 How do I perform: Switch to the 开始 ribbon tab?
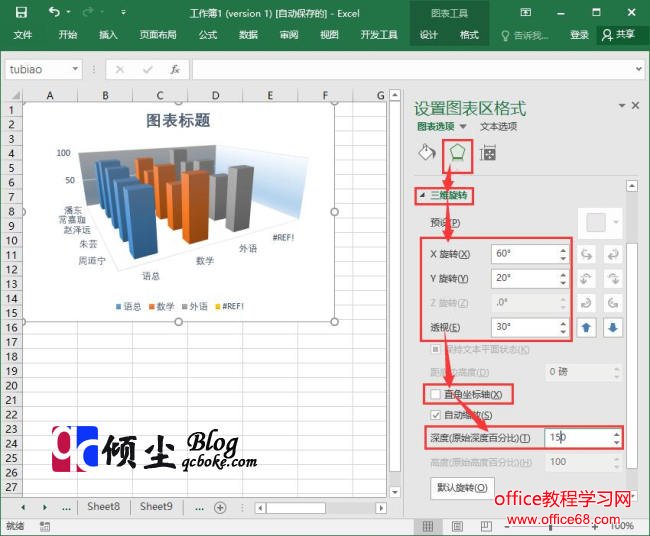coord(68,35)
